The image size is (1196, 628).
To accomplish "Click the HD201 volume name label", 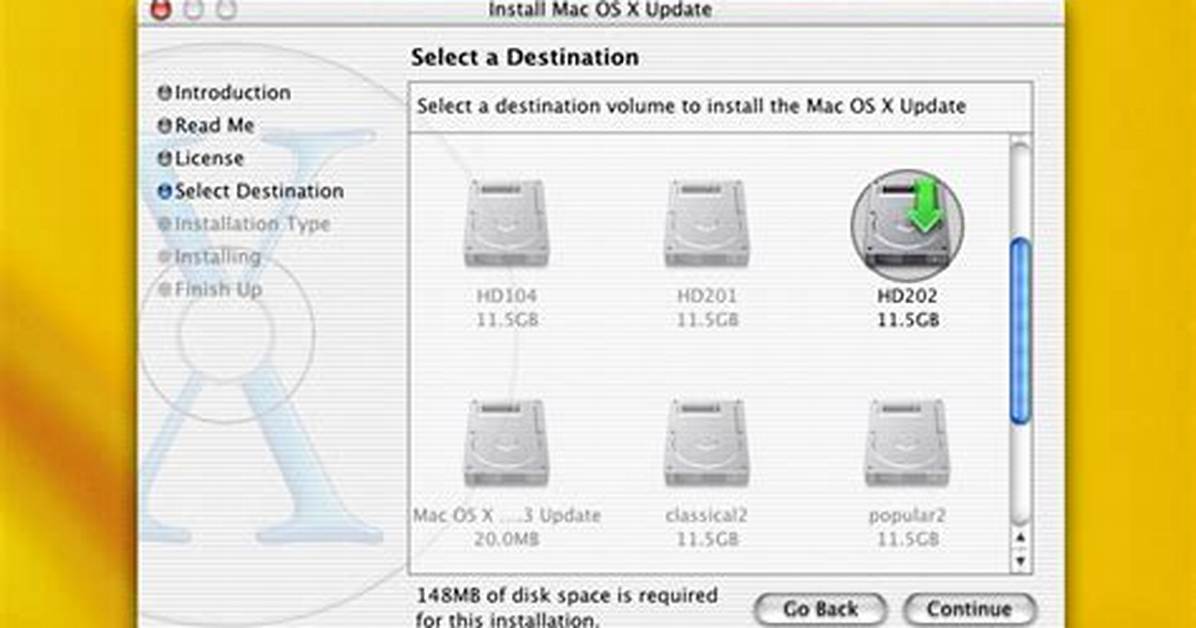I will point(707,296).
